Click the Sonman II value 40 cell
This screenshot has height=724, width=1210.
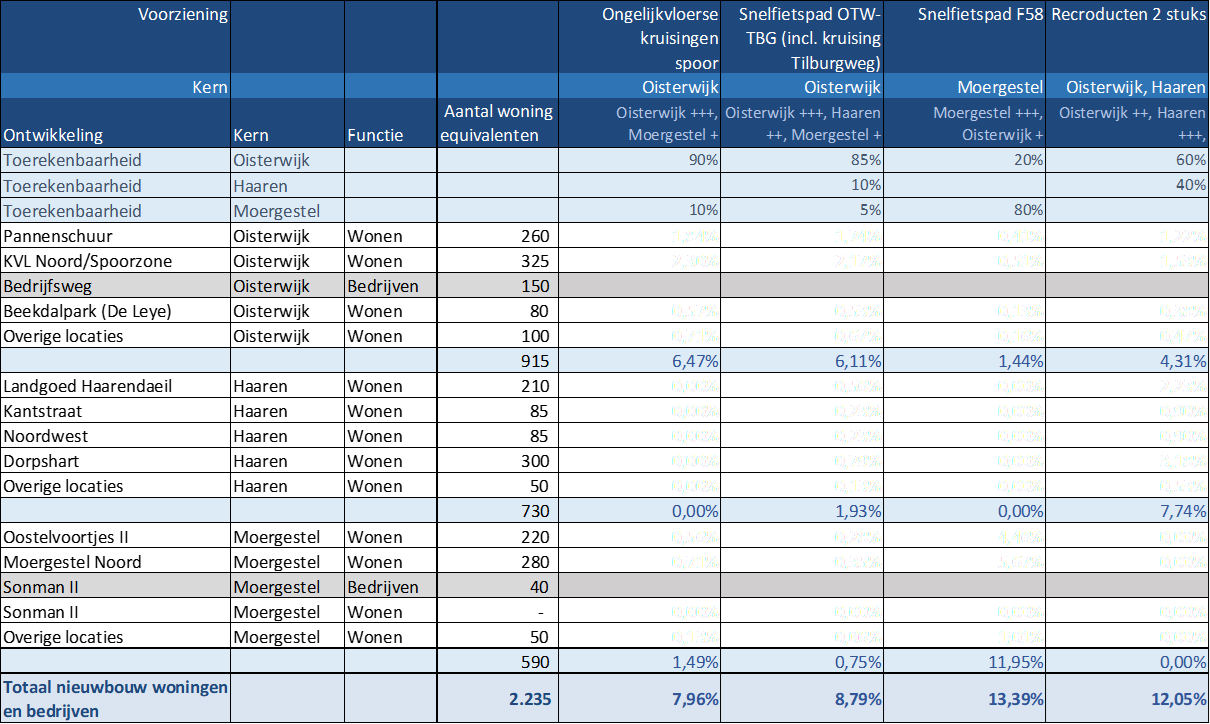point(498,587)
